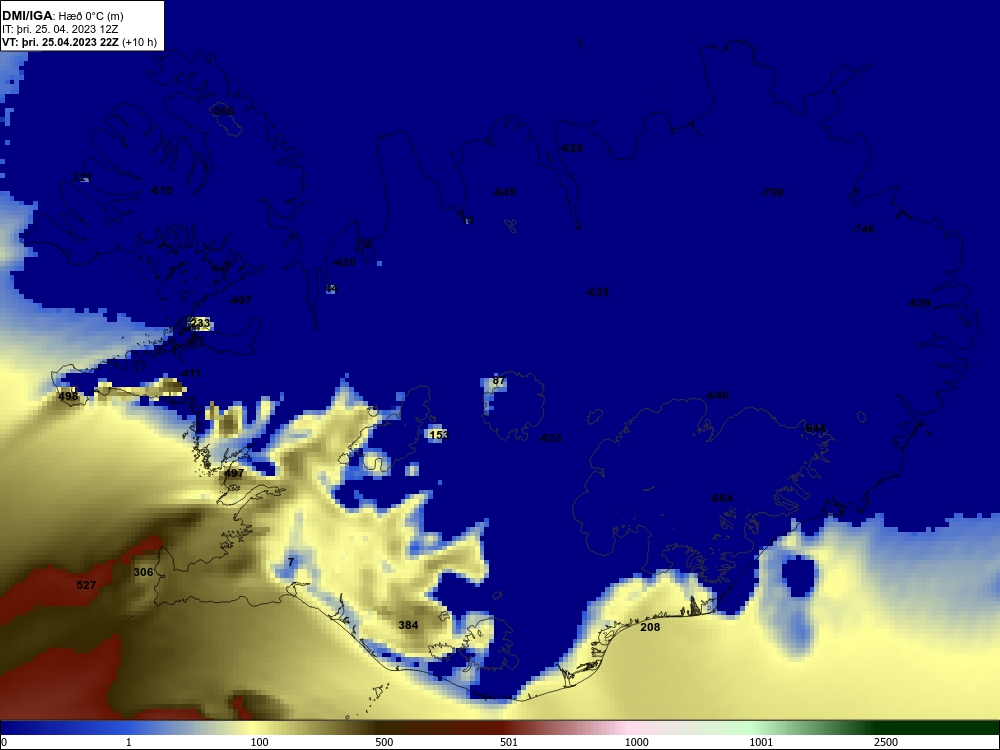Image resolution: width=1000 pixels, height=750 pixels.
Task: Click the -568 value on the map
Action: point(223,111)
